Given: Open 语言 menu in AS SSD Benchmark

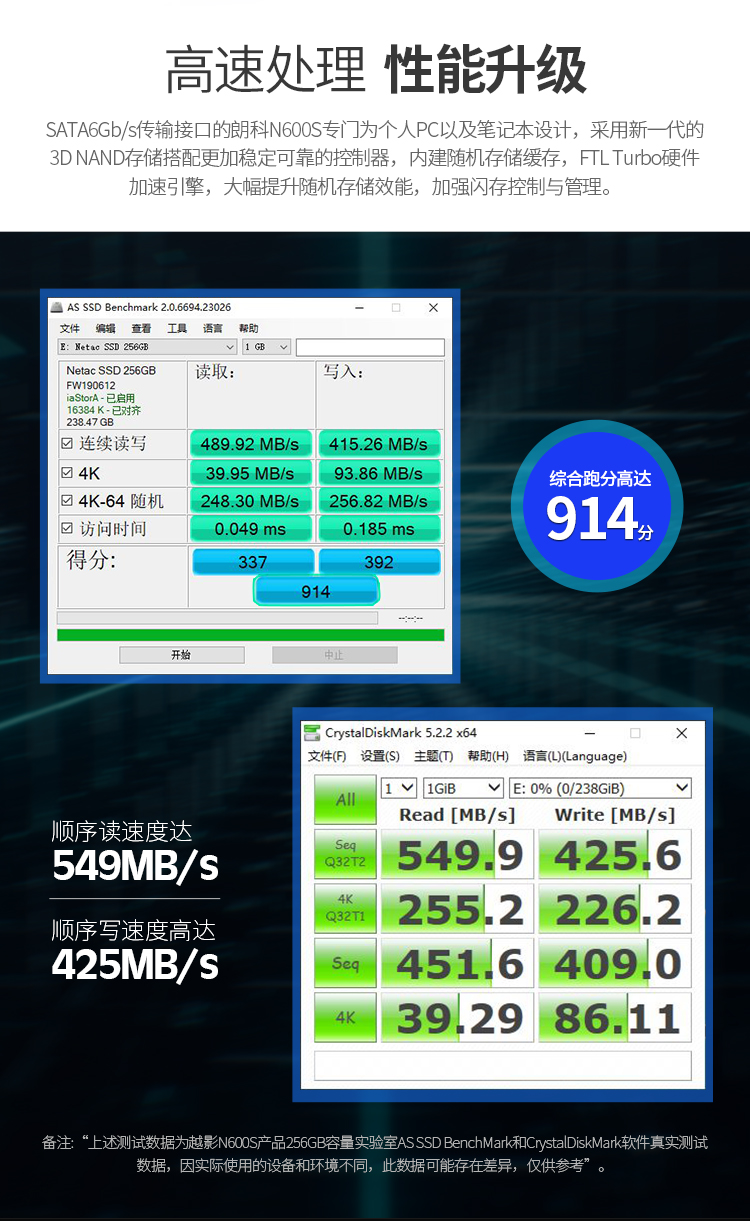Looking at the screenshot, I should (x=213, y=329).
